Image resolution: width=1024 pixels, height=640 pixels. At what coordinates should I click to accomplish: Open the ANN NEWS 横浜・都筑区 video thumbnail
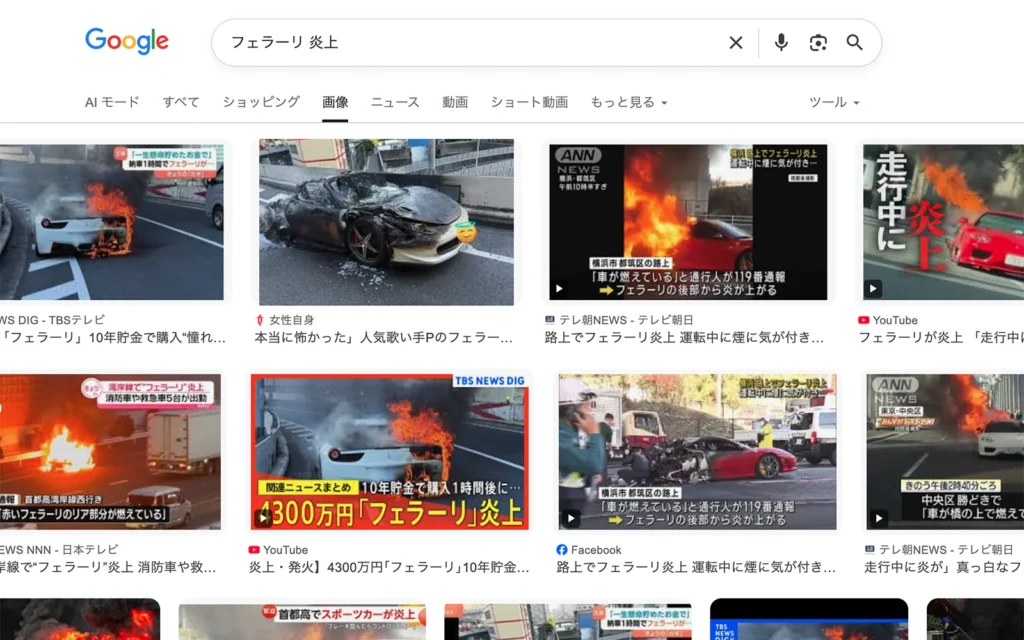pyautogui.click(x=688, y=222)
